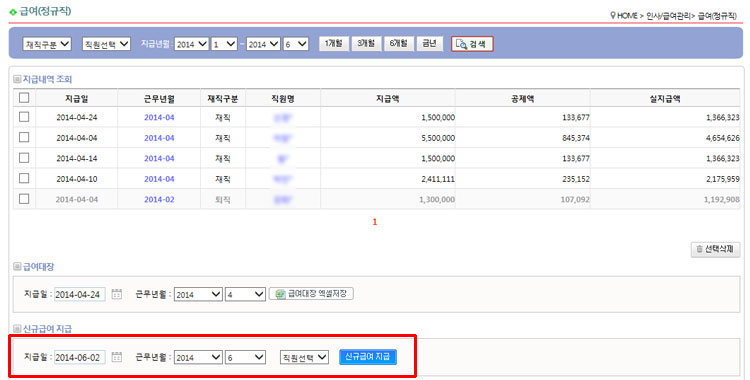Collapse the 지급내역 조회 section icon

(x=17, y=79)
